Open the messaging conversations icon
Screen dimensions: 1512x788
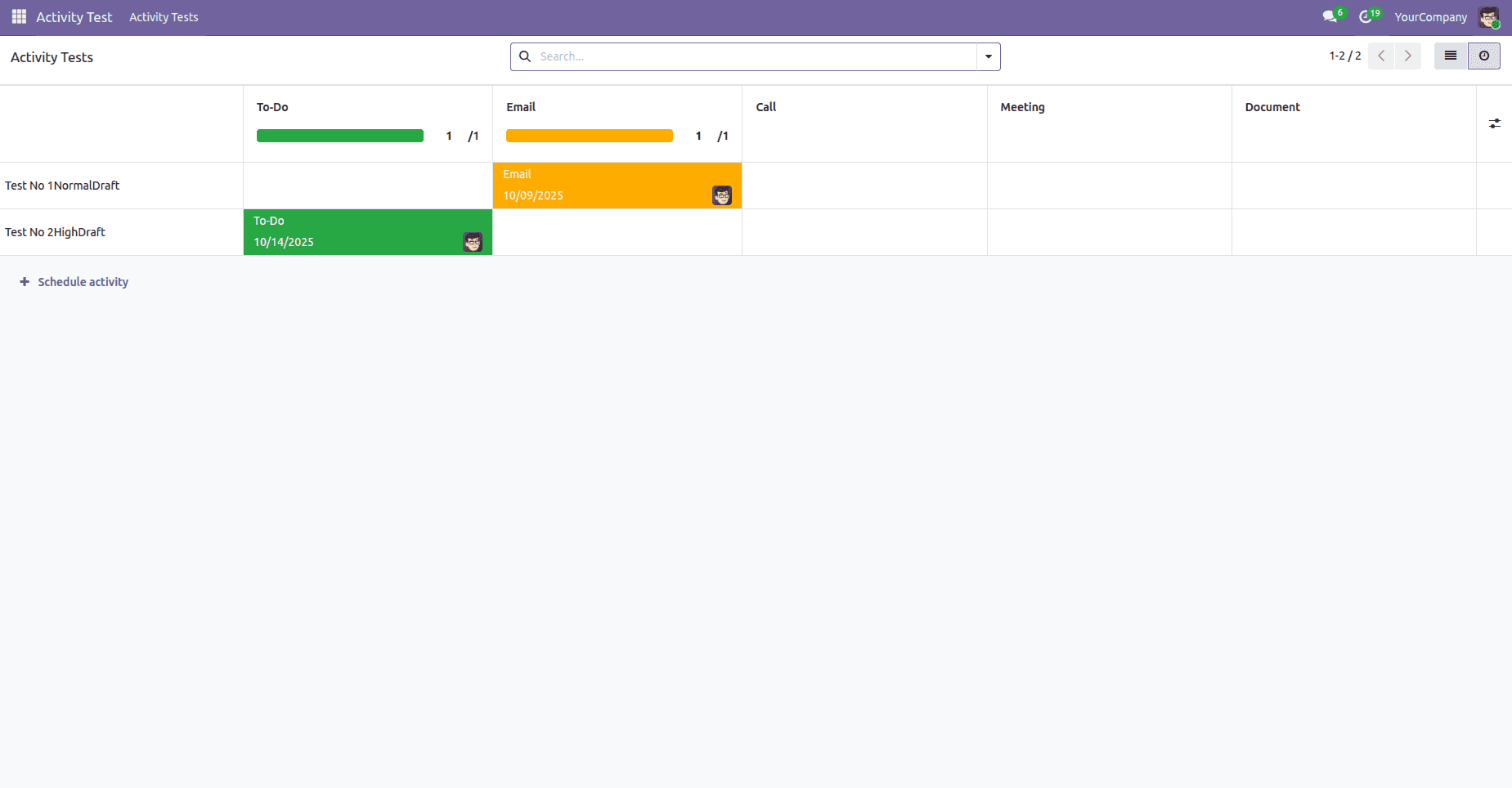(x=1329, y=16)
